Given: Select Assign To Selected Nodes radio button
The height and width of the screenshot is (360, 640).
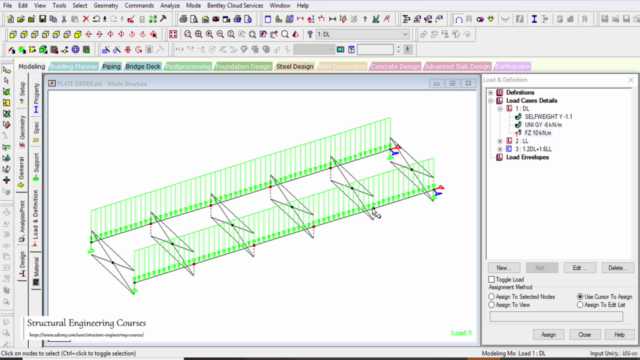Looking at the screenshot, I should 491,297.
